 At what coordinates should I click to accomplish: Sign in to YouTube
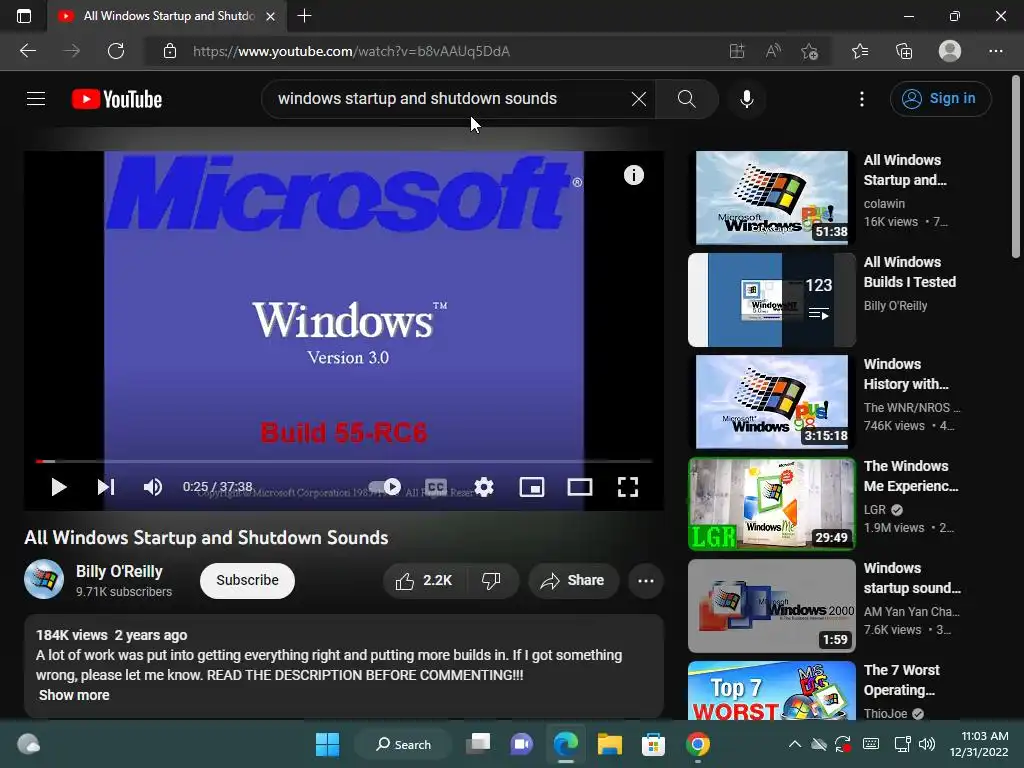click(x=940, y=99)
